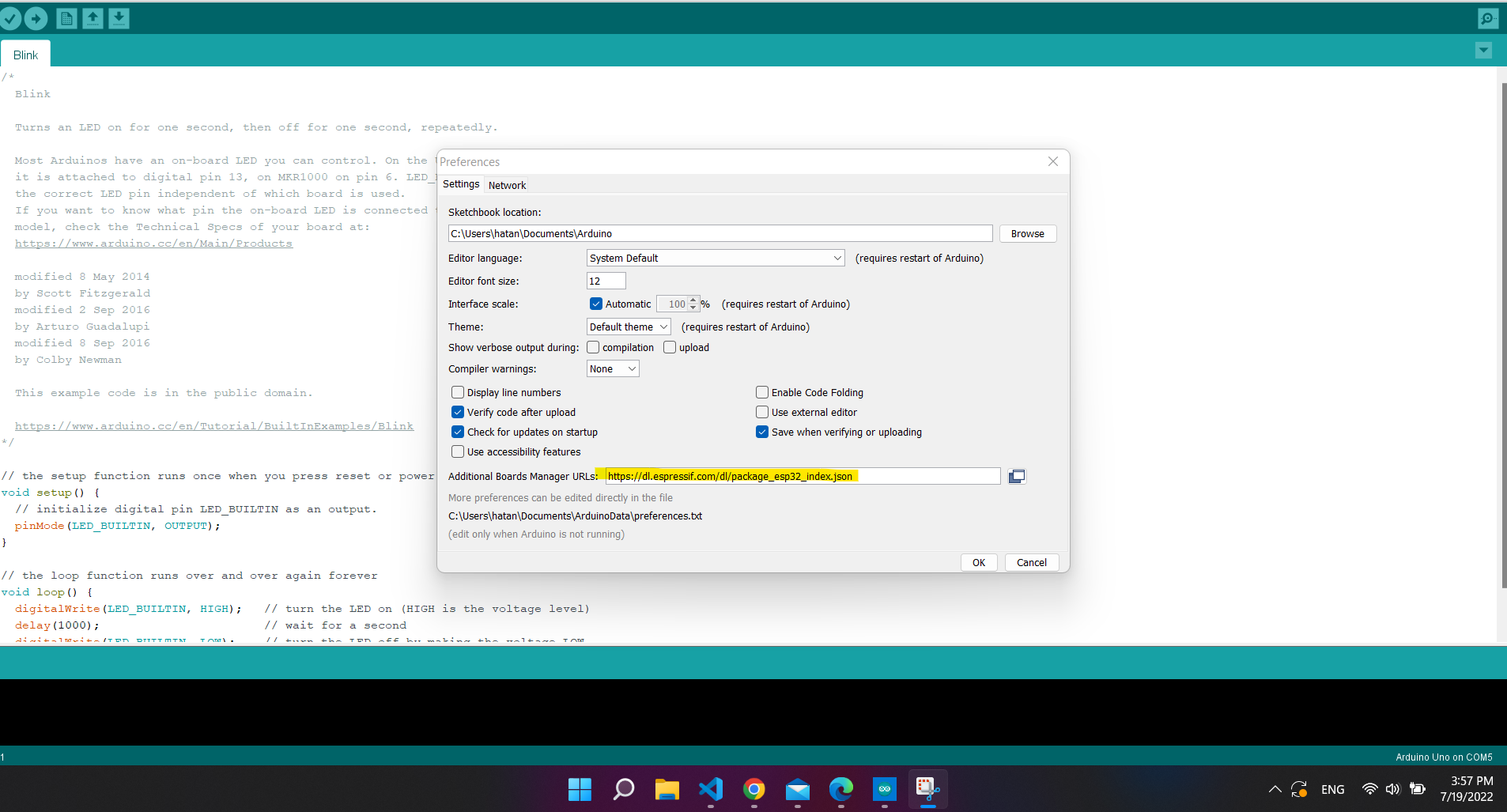The height and width of the screenshot is (812, 1507).
Task: Create a new sketch with the New icon
Action: 67,18
